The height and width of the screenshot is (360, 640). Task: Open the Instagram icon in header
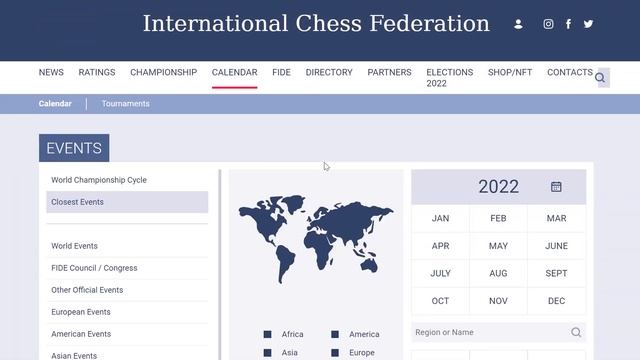click(548, 24)
